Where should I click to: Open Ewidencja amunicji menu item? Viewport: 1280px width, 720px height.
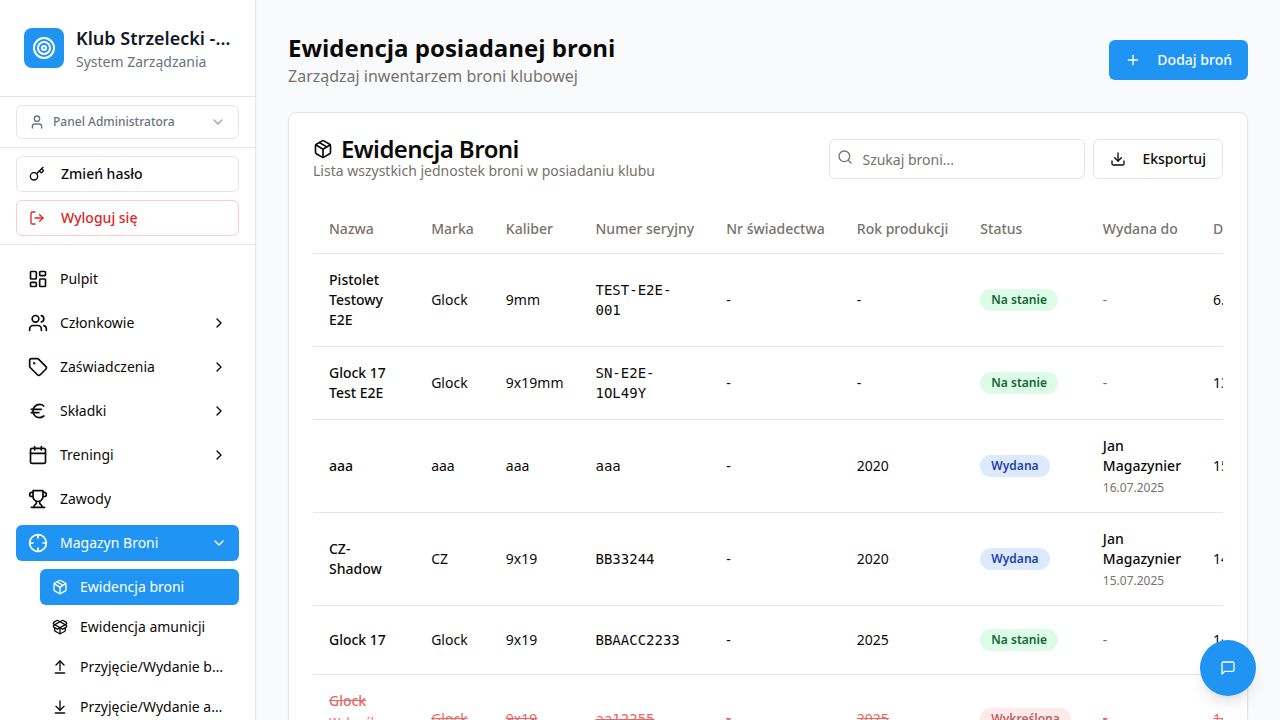tap(139, 627)
